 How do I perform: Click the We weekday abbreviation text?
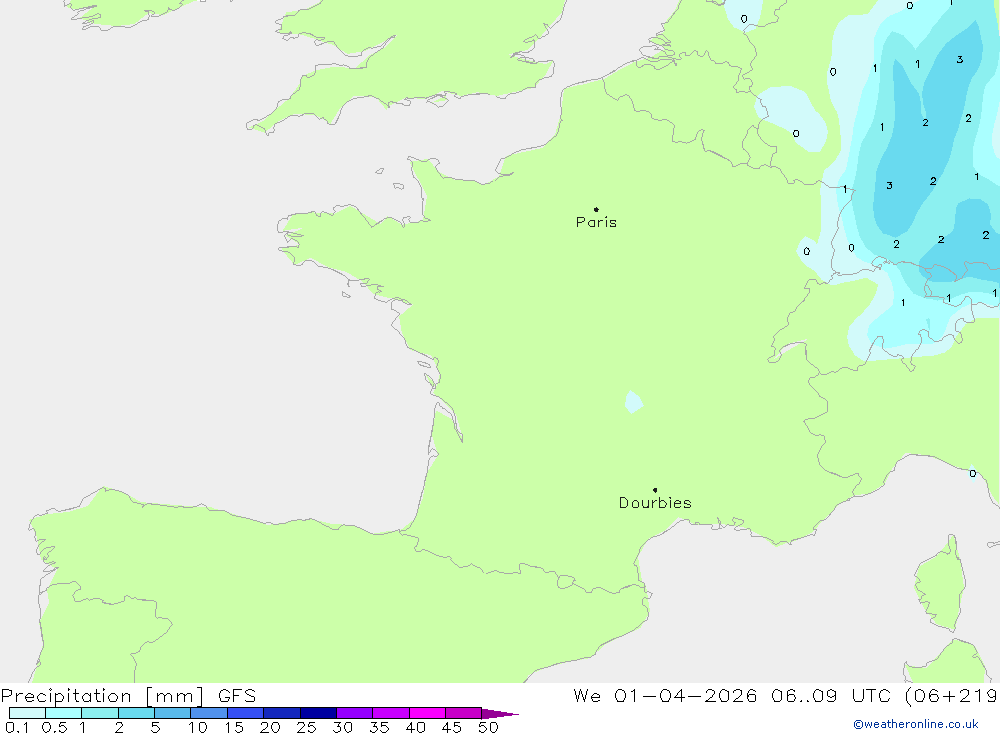pyautogui.click(x=587, y=696)
